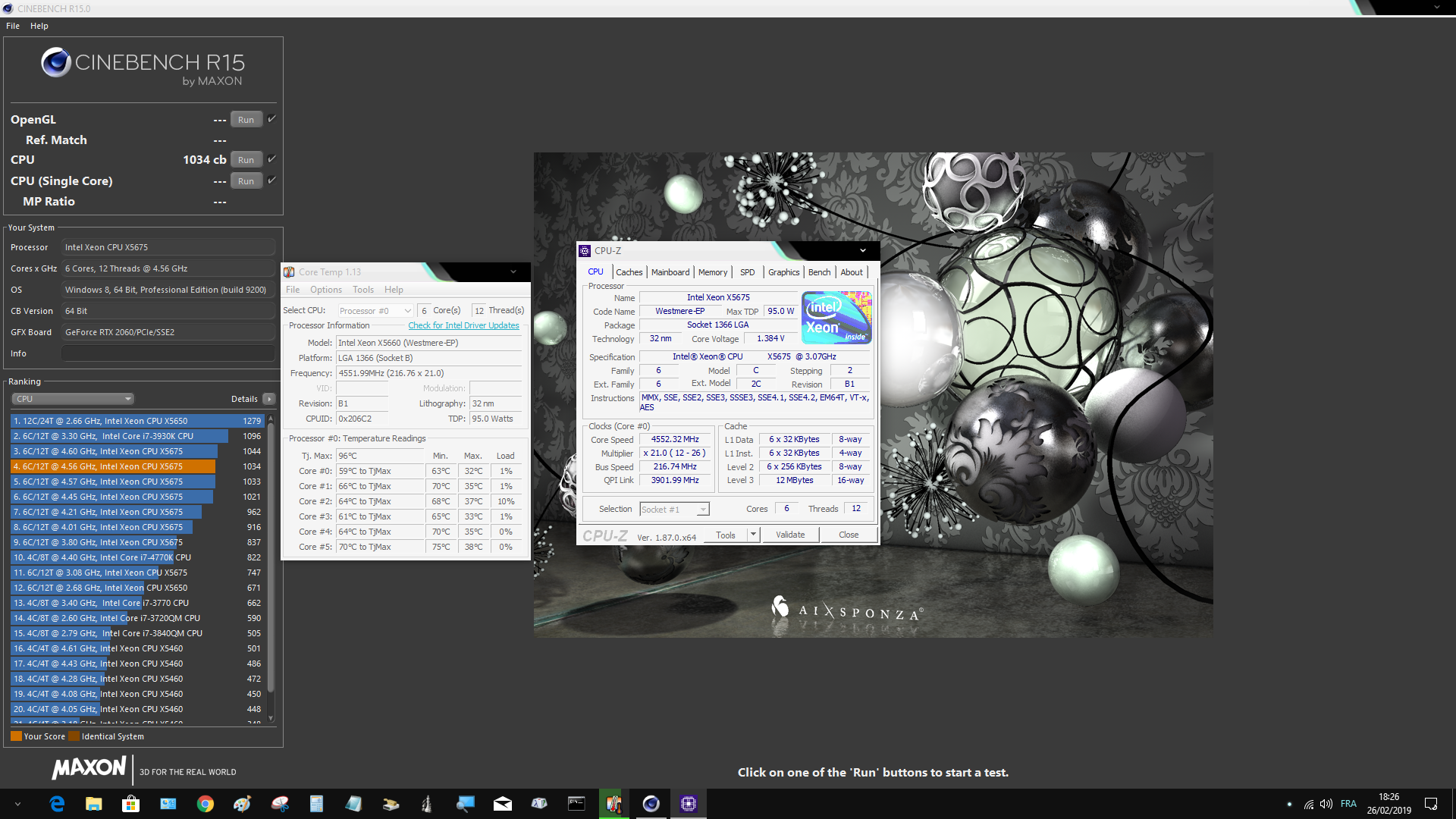Viewport: 1456px width, 819px height.
Task: Open the Command Prompt from the taskbar
Action: point(577,803)
